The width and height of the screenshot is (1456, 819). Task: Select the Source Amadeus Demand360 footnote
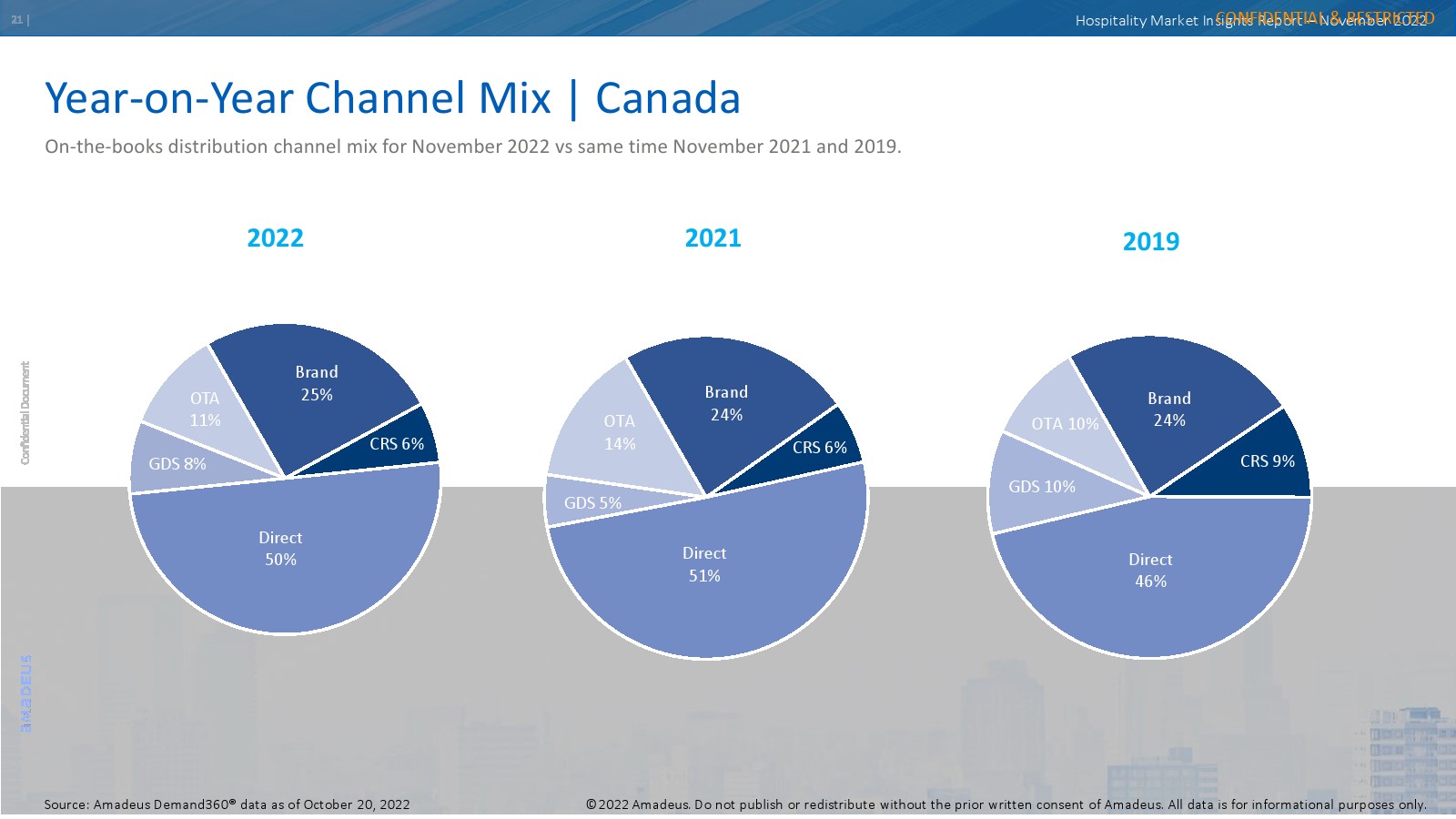coord(227,804)
